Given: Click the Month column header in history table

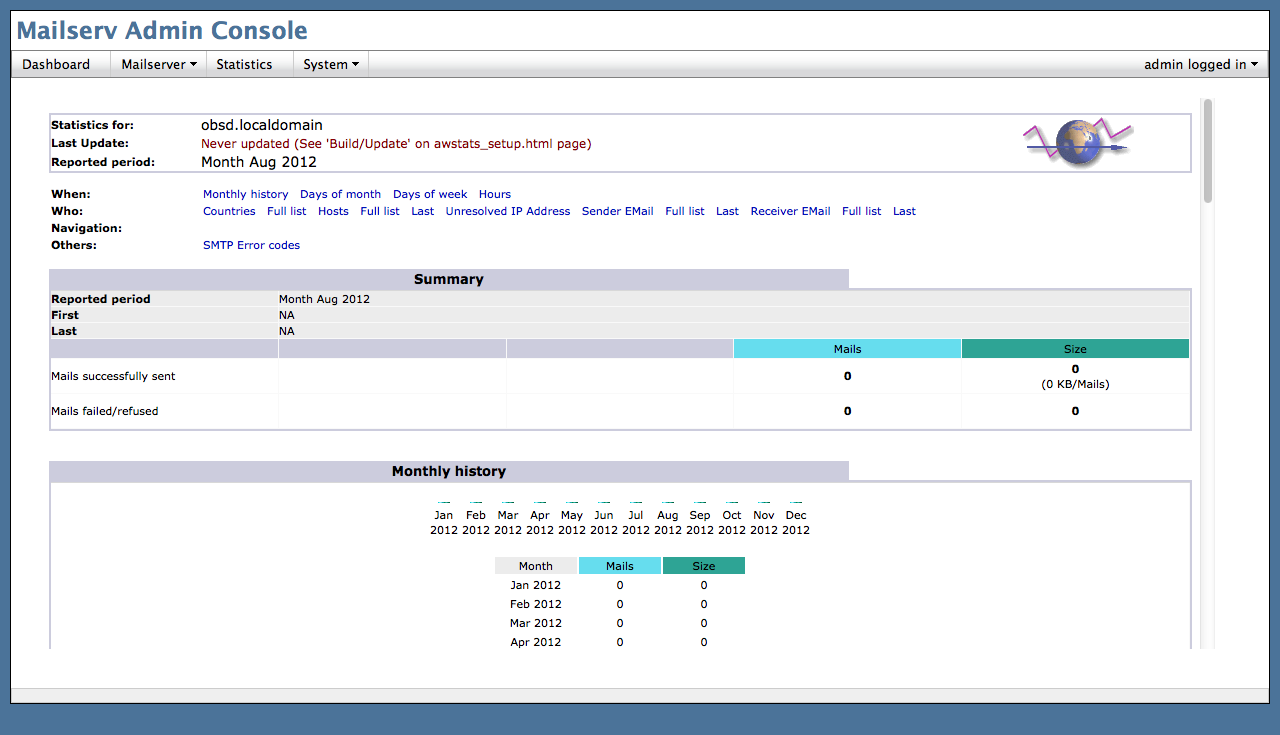Looking at the screenshot, I should (x=536, y=566).
